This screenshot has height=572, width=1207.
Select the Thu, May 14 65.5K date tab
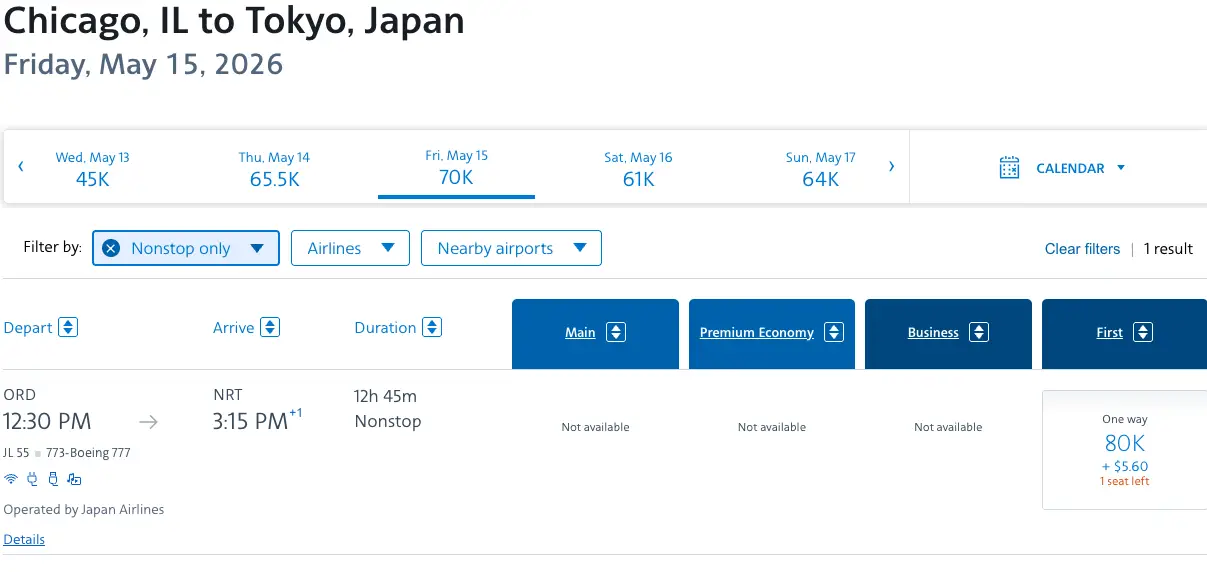pyautogui.click(x=274, y=169)
